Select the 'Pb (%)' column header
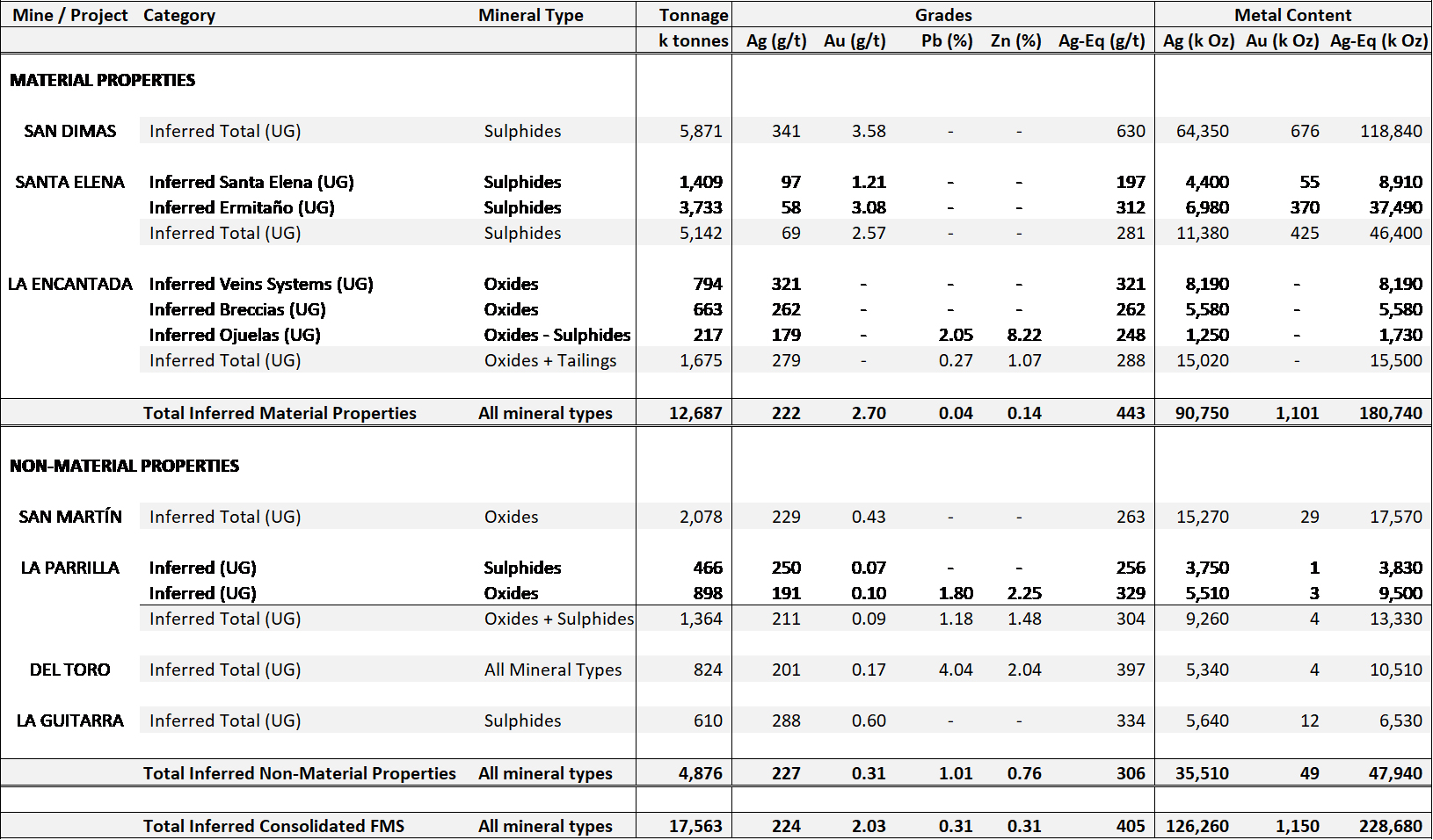The image size is (1433, 840). [x=947, y=40]
